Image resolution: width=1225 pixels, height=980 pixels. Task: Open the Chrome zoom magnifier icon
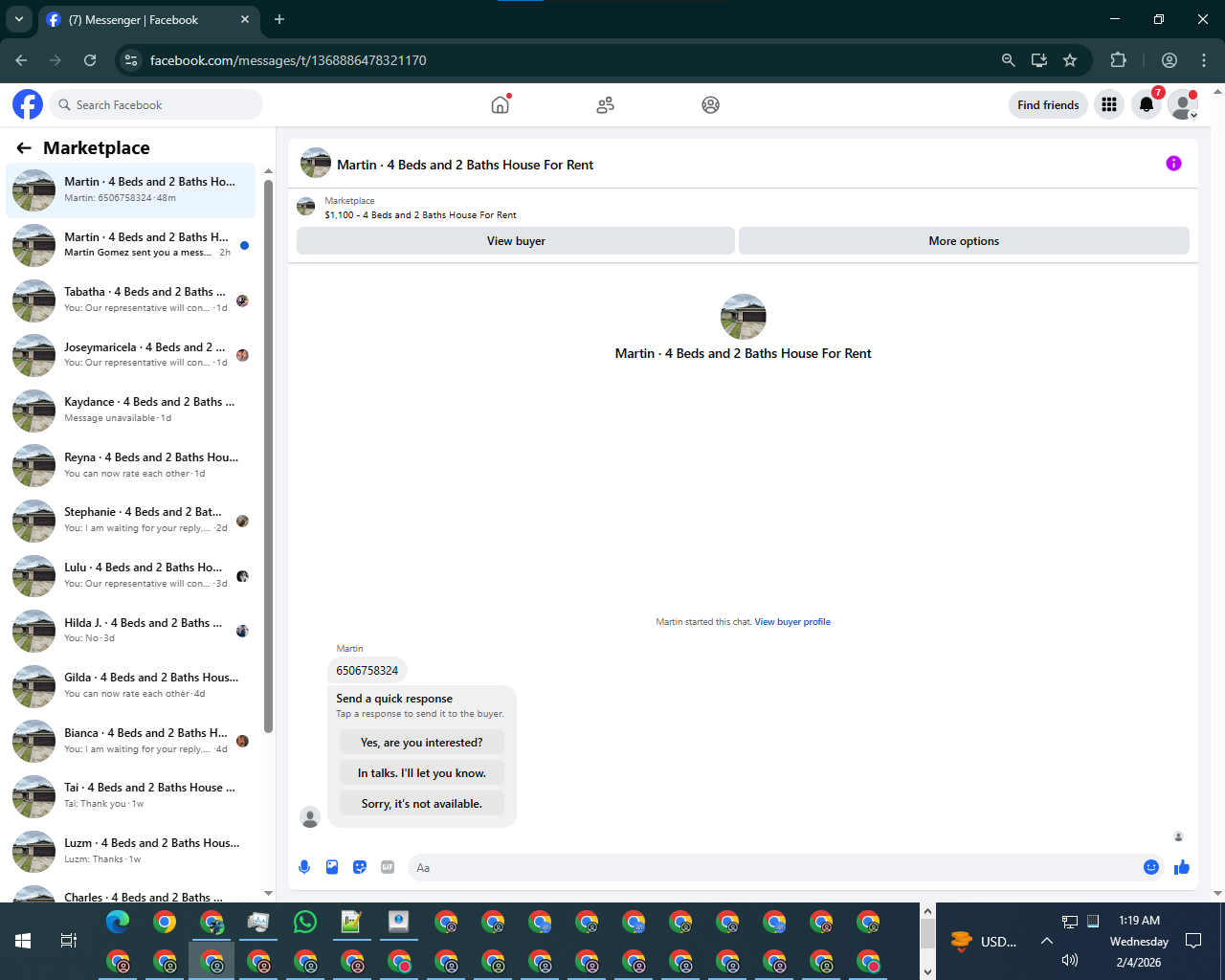coord(1008,60)
